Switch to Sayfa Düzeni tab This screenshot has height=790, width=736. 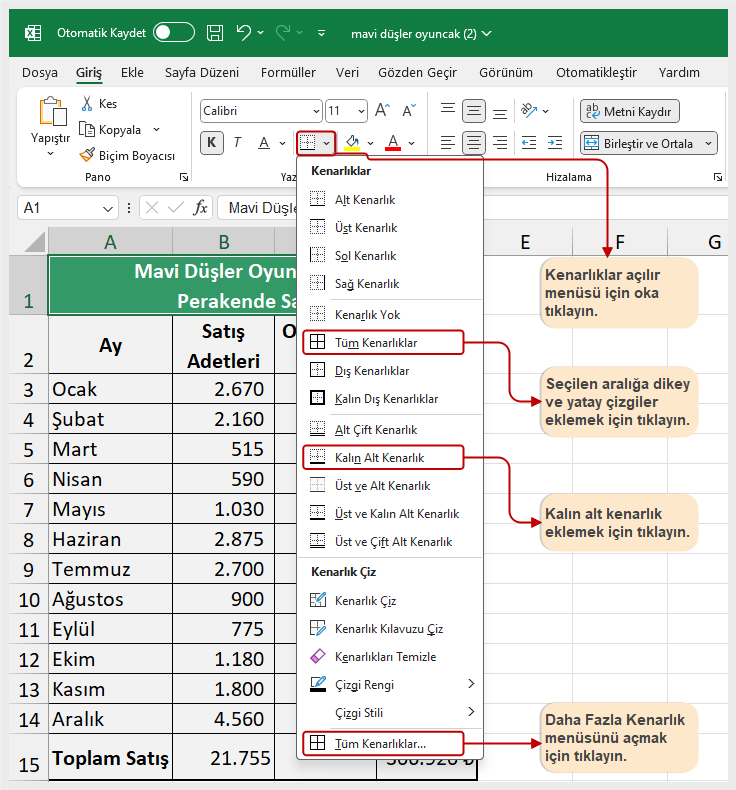pyautogui.click(x=202, y=73)
